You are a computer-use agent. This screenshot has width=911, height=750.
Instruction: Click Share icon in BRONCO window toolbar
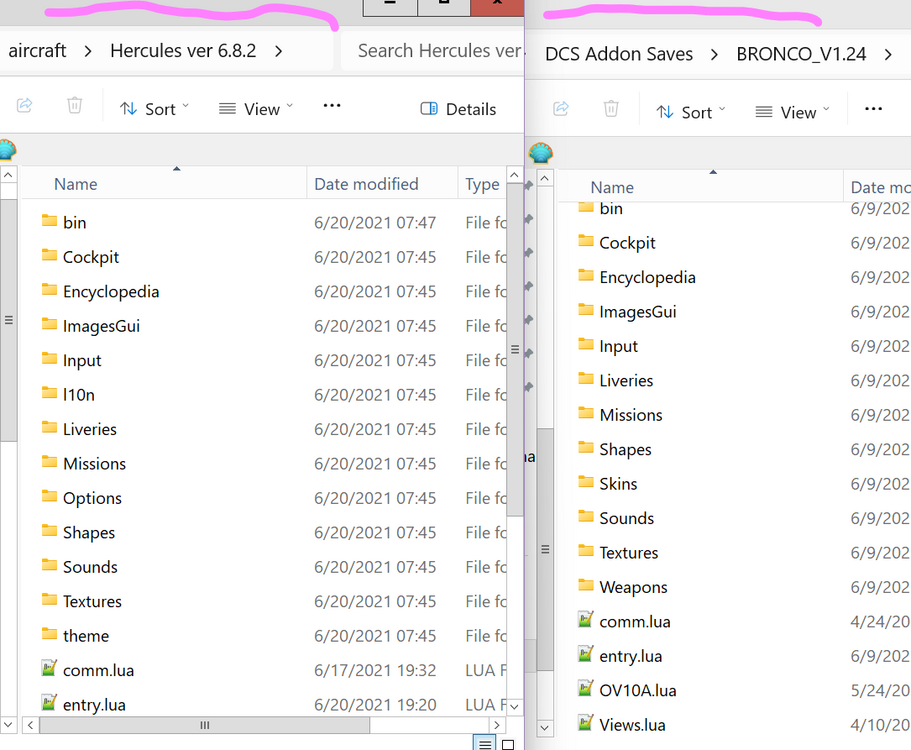[x=561, y=109]
